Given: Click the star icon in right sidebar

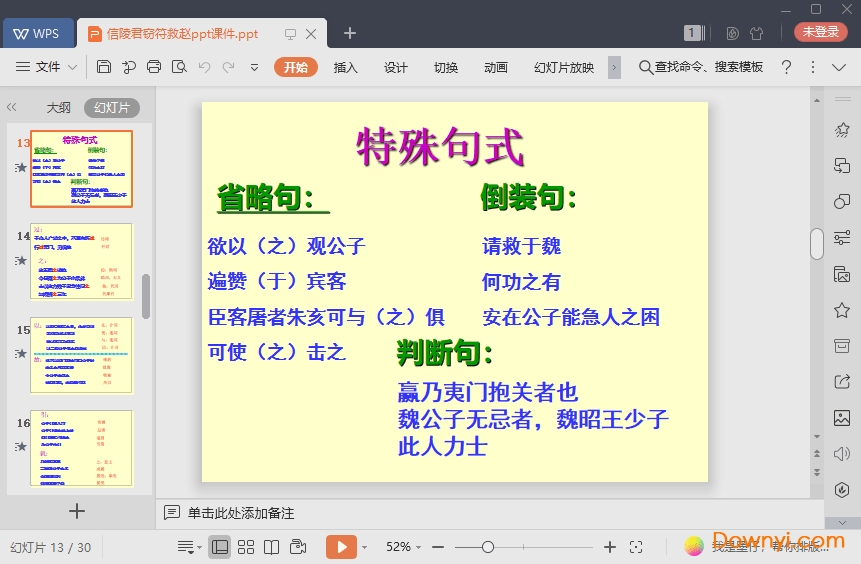Looking at the screenshot, I should (x=842, y=310).
